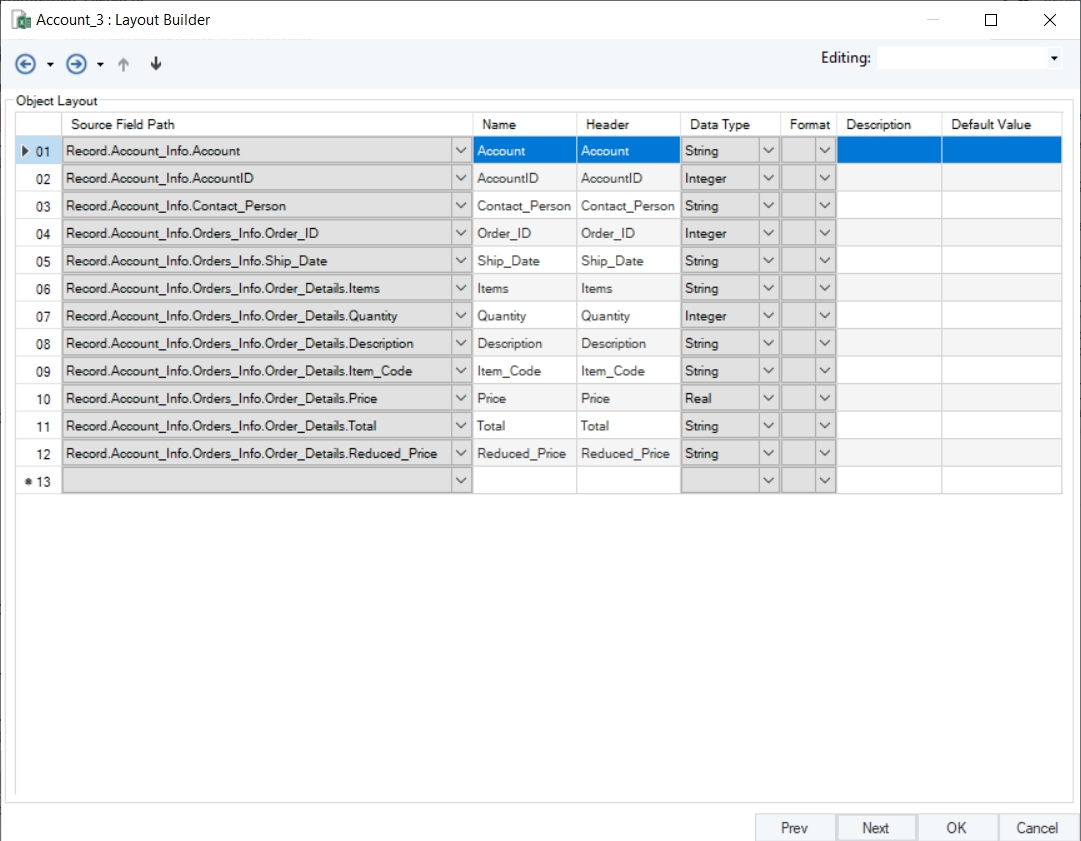Open the forward arrow history dropdown
This screenshot has height=841, width=1081.
point(100,64)
